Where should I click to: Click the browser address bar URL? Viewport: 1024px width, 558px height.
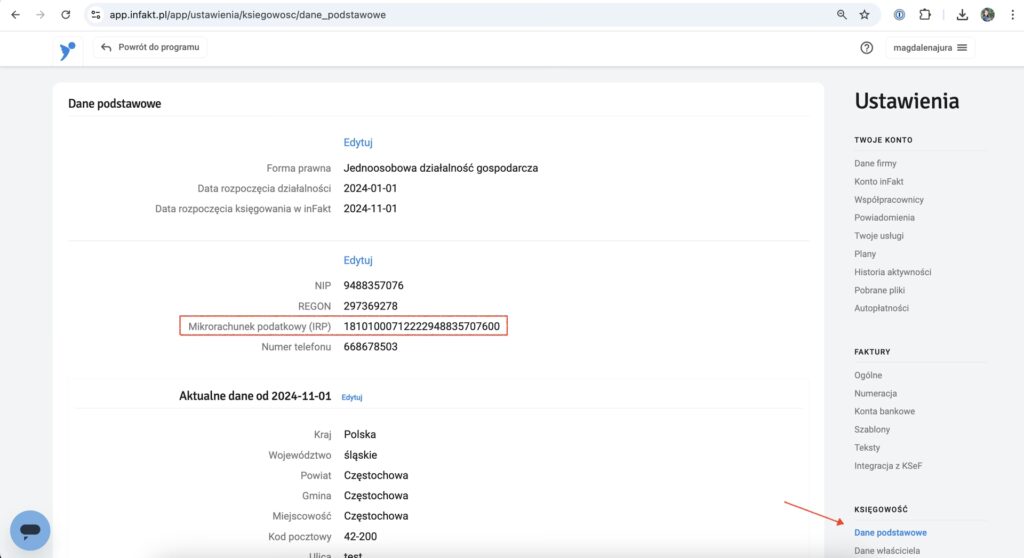[x=248, y=15]
